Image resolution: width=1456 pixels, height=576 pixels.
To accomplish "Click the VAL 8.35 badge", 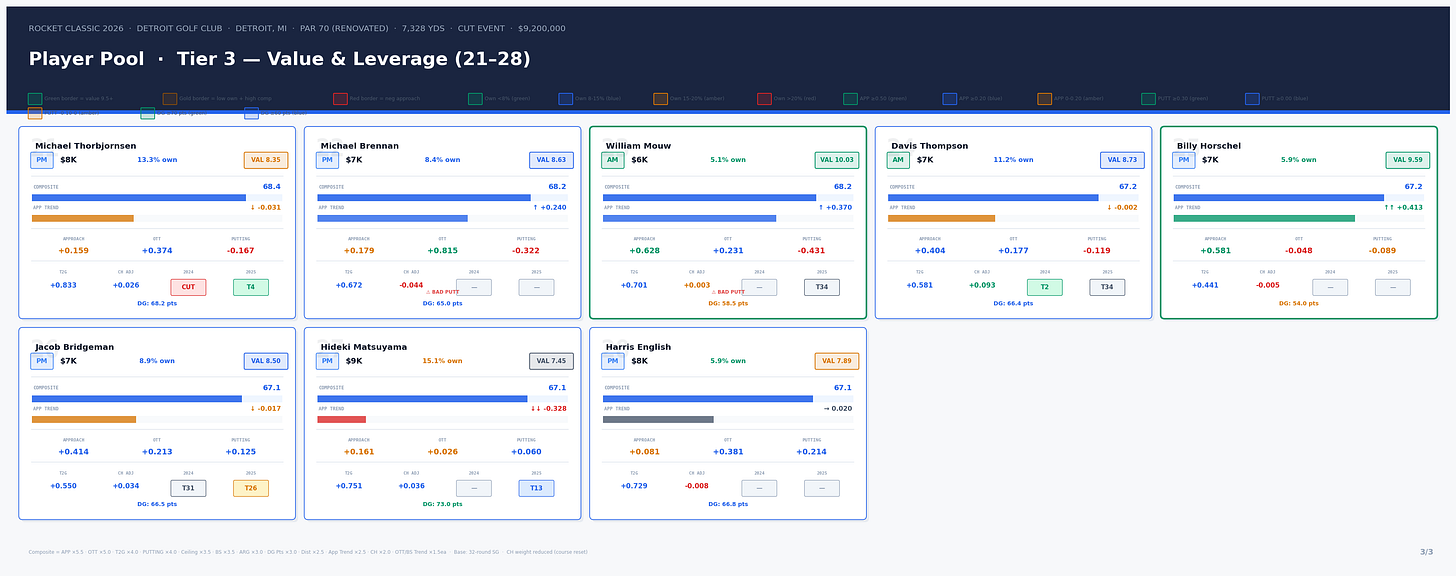I will coord(266,160).
